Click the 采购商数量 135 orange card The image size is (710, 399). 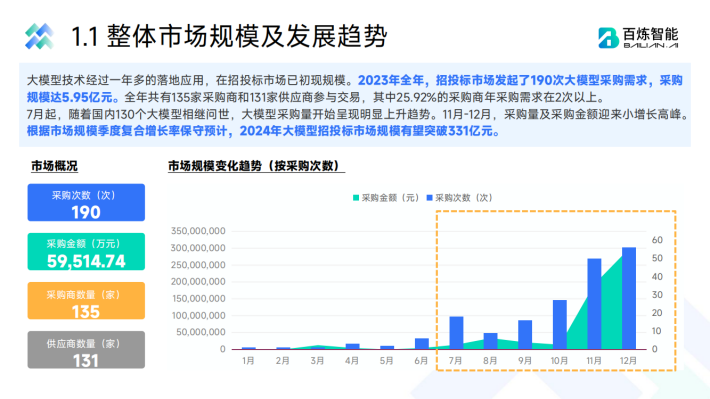86,301
